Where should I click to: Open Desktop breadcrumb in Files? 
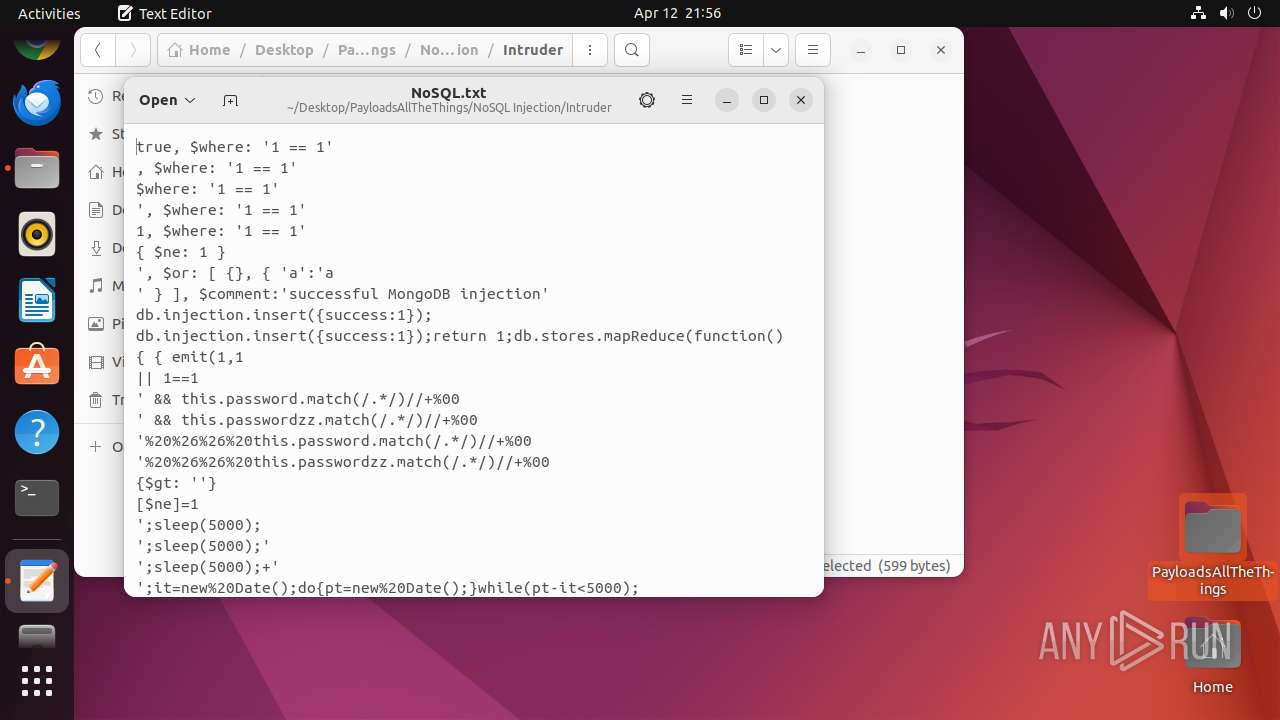pos(284,50)
